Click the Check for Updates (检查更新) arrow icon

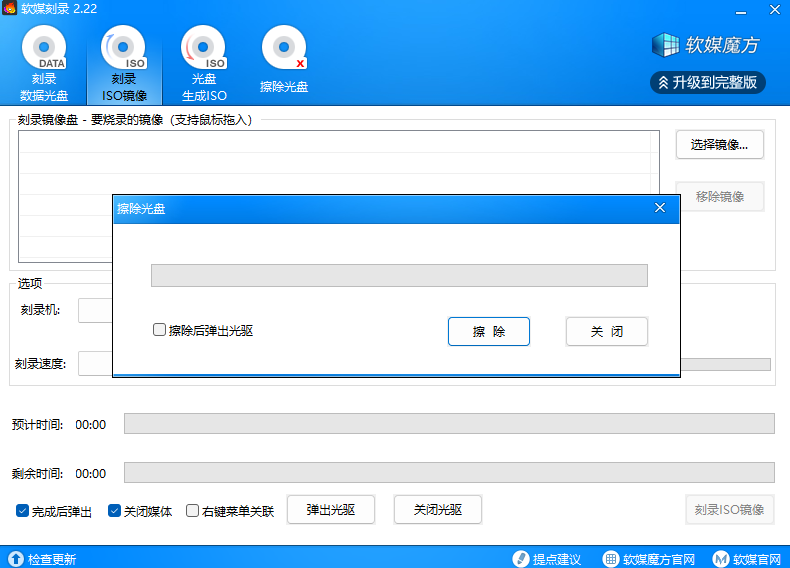(16, 559)
